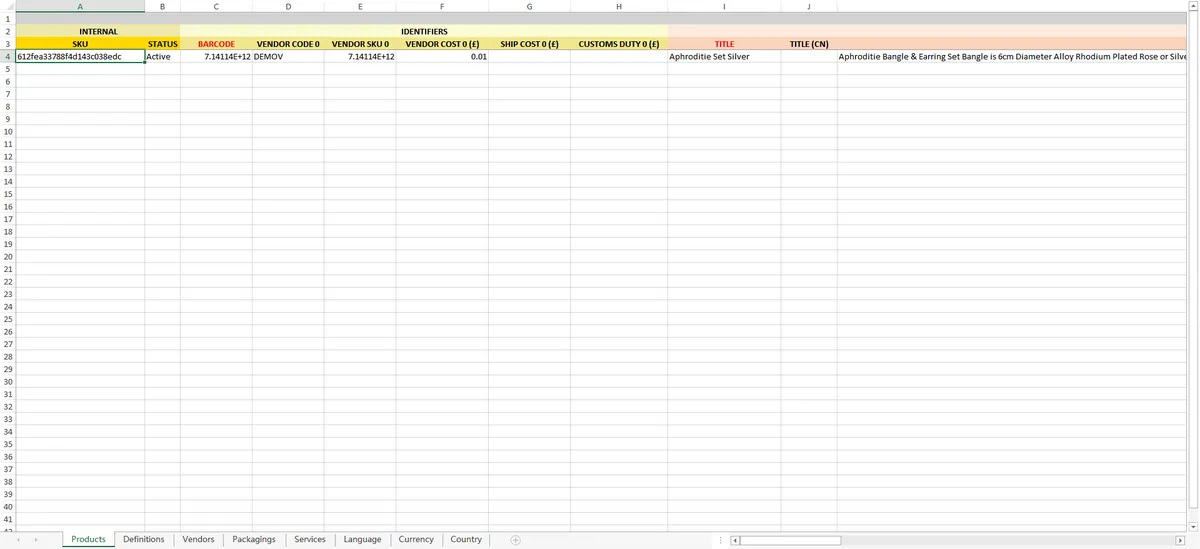Image resolution: width=1200 pixels, height=549 pixels.
Task: Switch to the Language sheet tab
Action: (362, 540)
